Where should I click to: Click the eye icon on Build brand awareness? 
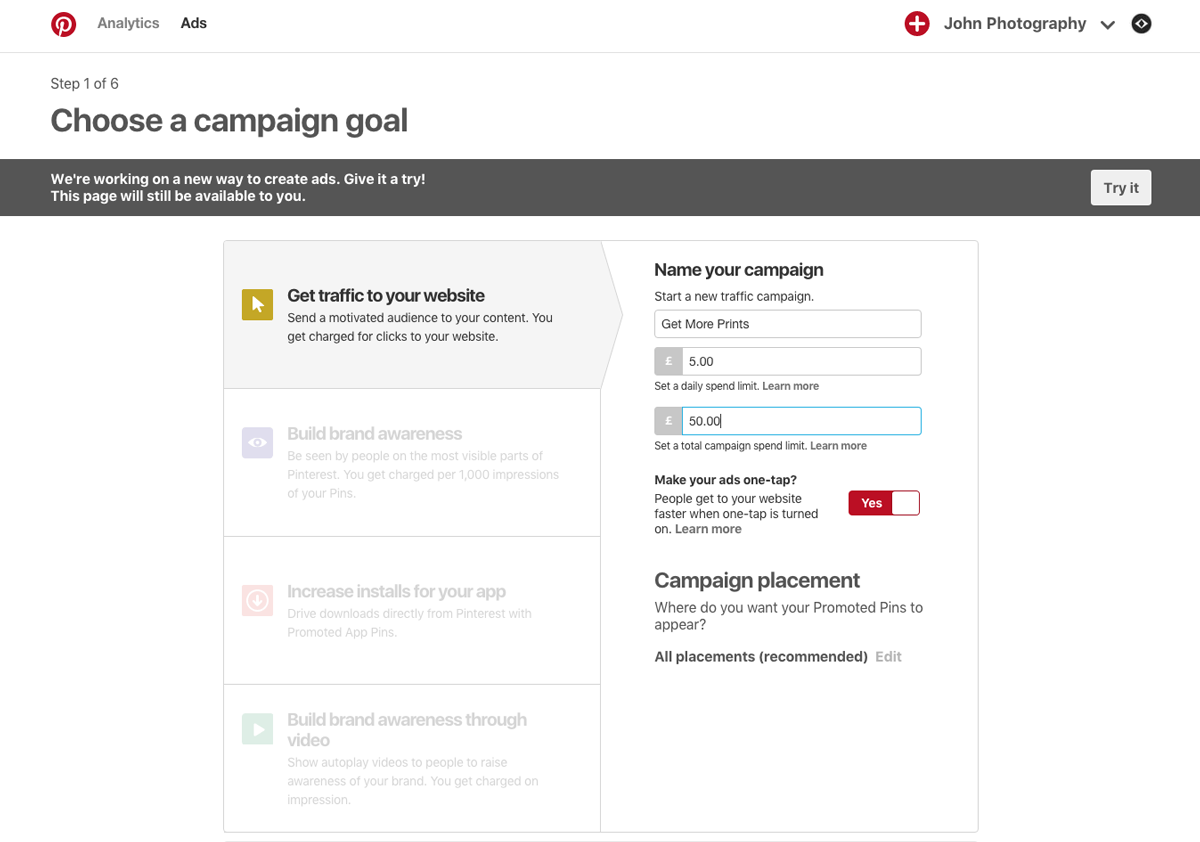tap(257, 442)
